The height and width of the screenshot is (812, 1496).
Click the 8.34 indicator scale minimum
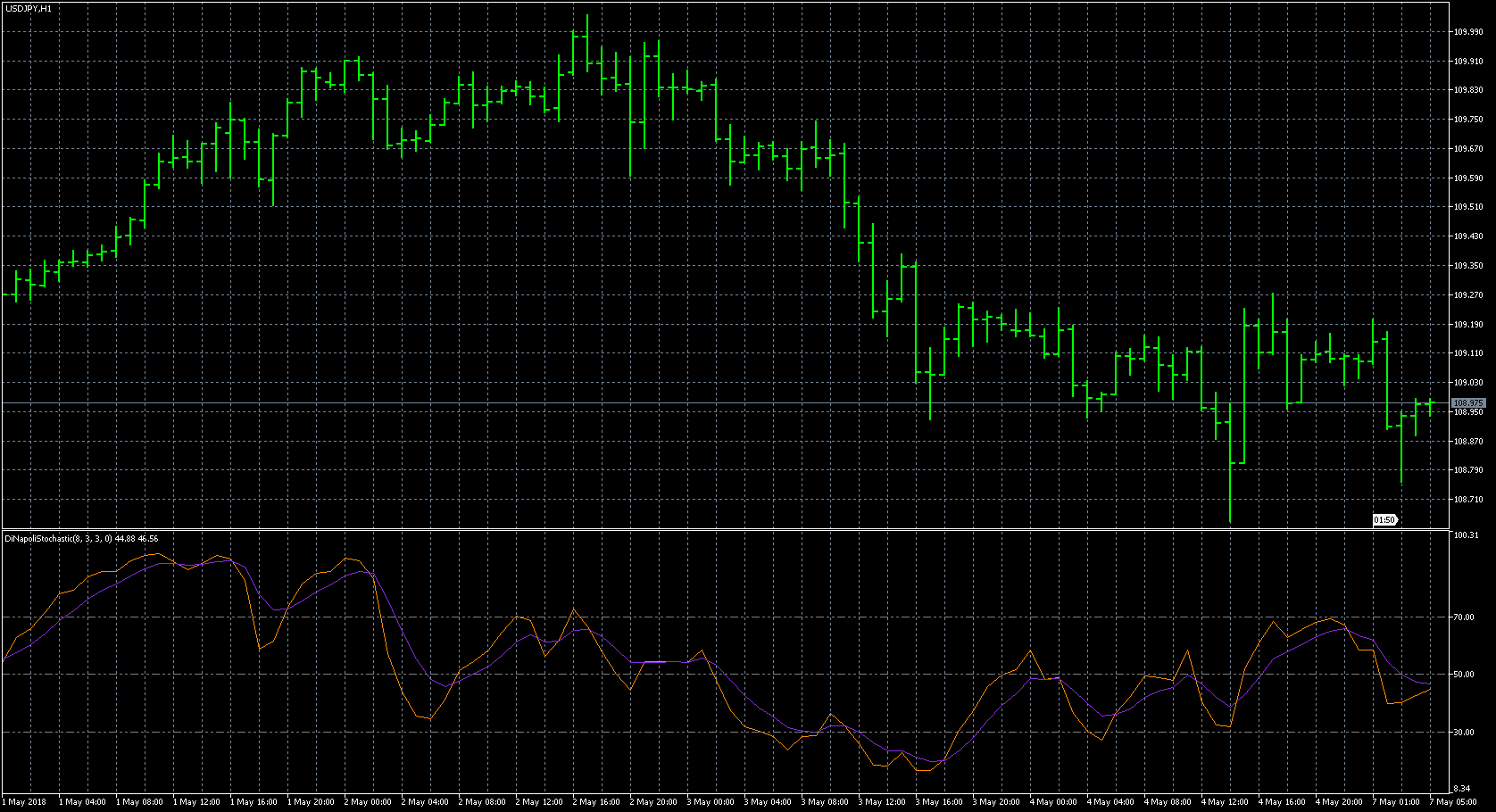tap(1461, 789)
